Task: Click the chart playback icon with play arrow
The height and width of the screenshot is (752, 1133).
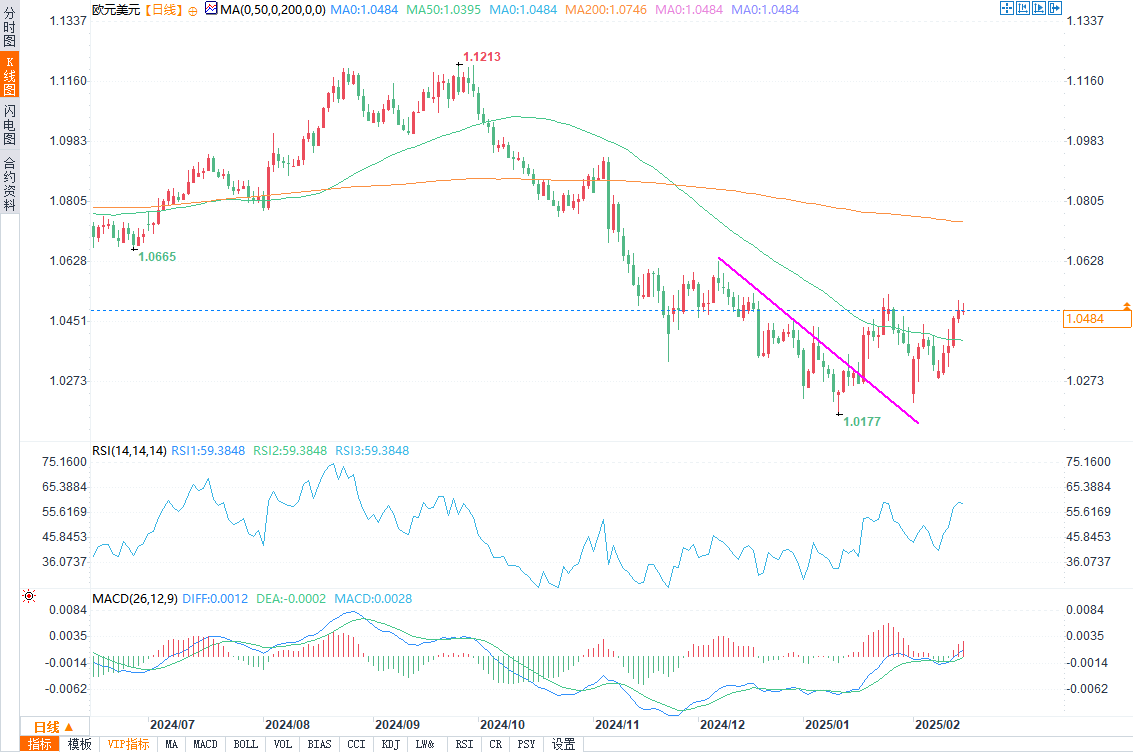Action: tap(1039, 8)
